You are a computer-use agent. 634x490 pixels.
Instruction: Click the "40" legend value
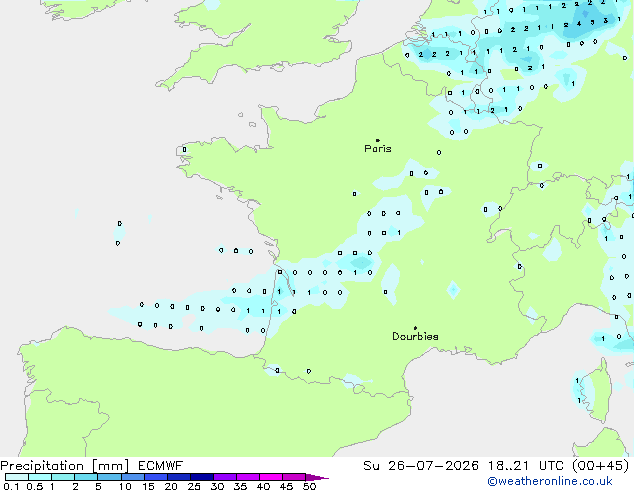point(263,486)
